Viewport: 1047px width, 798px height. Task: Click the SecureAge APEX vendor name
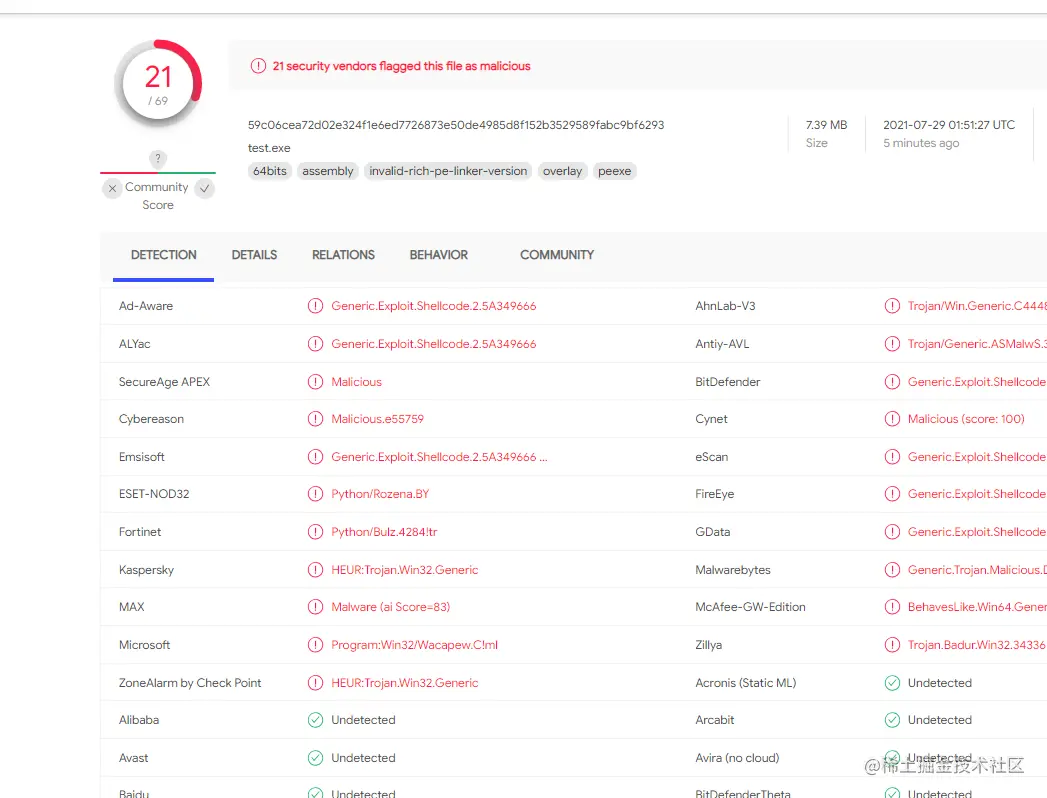[x=164, y=382]
